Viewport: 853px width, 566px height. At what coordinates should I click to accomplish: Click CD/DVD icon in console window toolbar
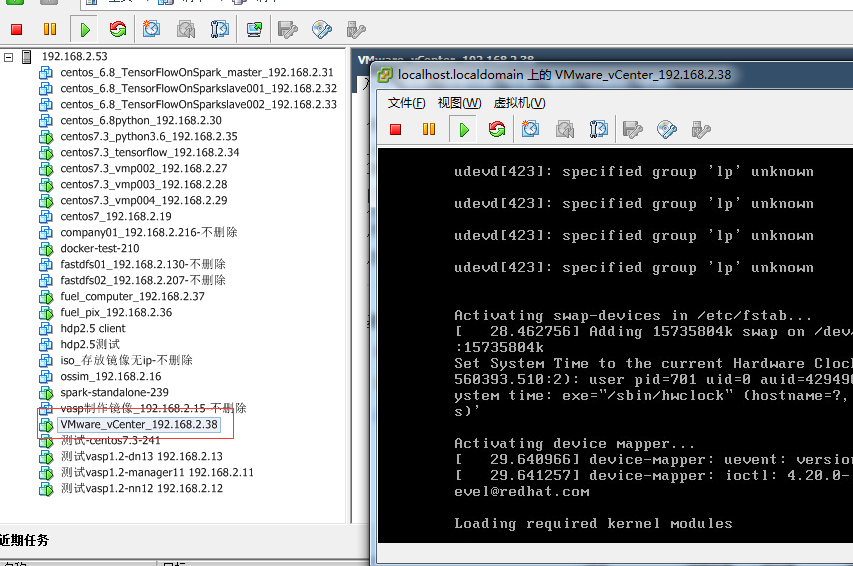666,130
